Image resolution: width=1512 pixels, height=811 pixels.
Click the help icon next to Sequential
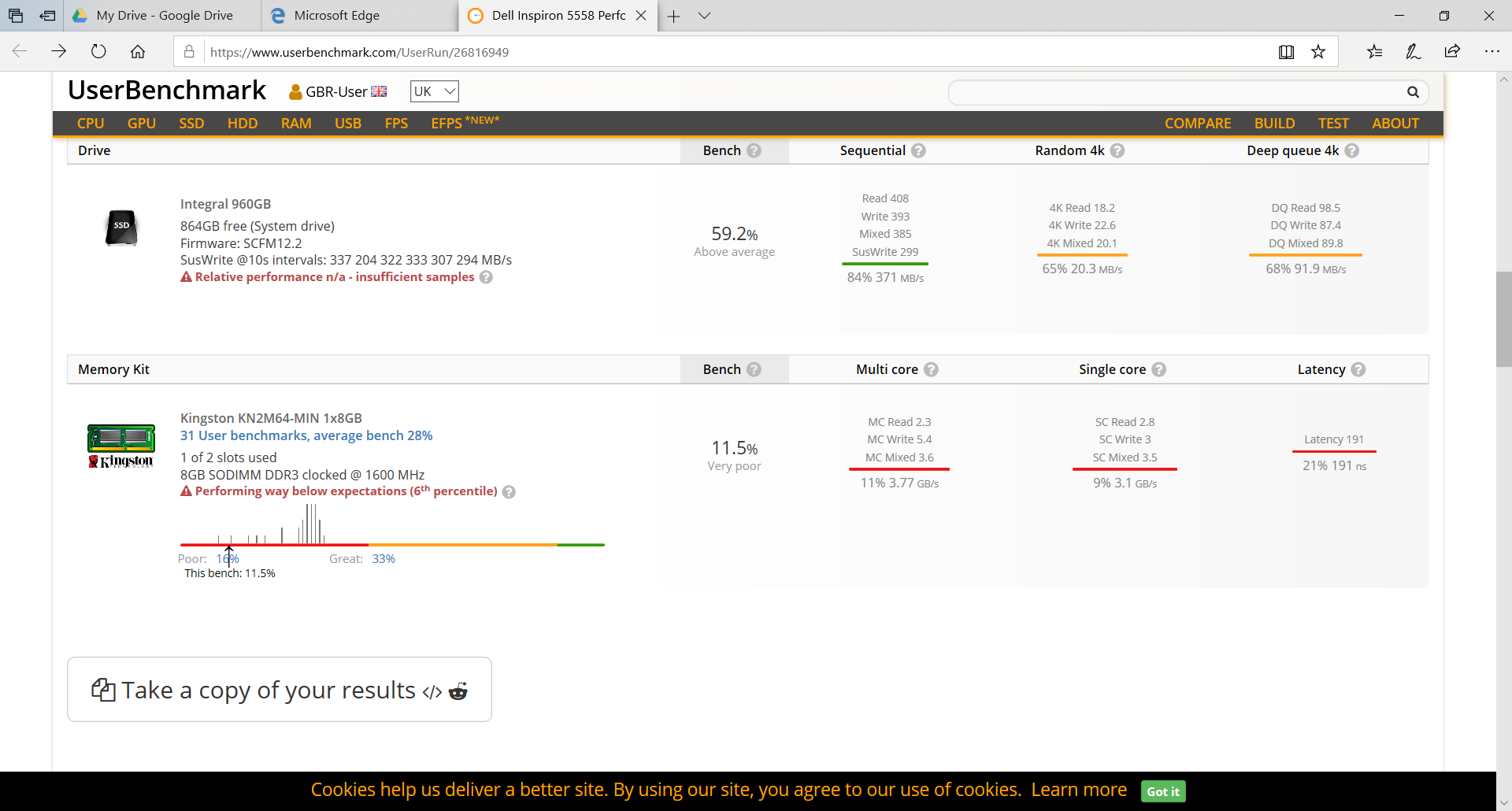pos(918,150)
